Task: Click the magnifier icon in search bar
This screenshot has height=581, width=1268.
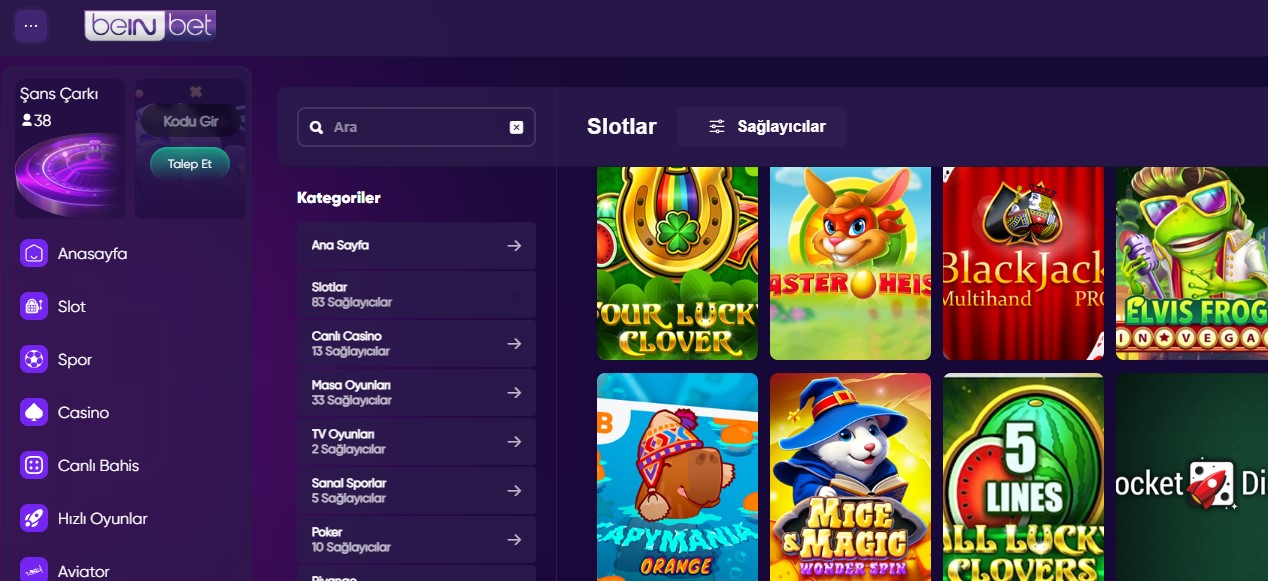Action: (316, 127)
